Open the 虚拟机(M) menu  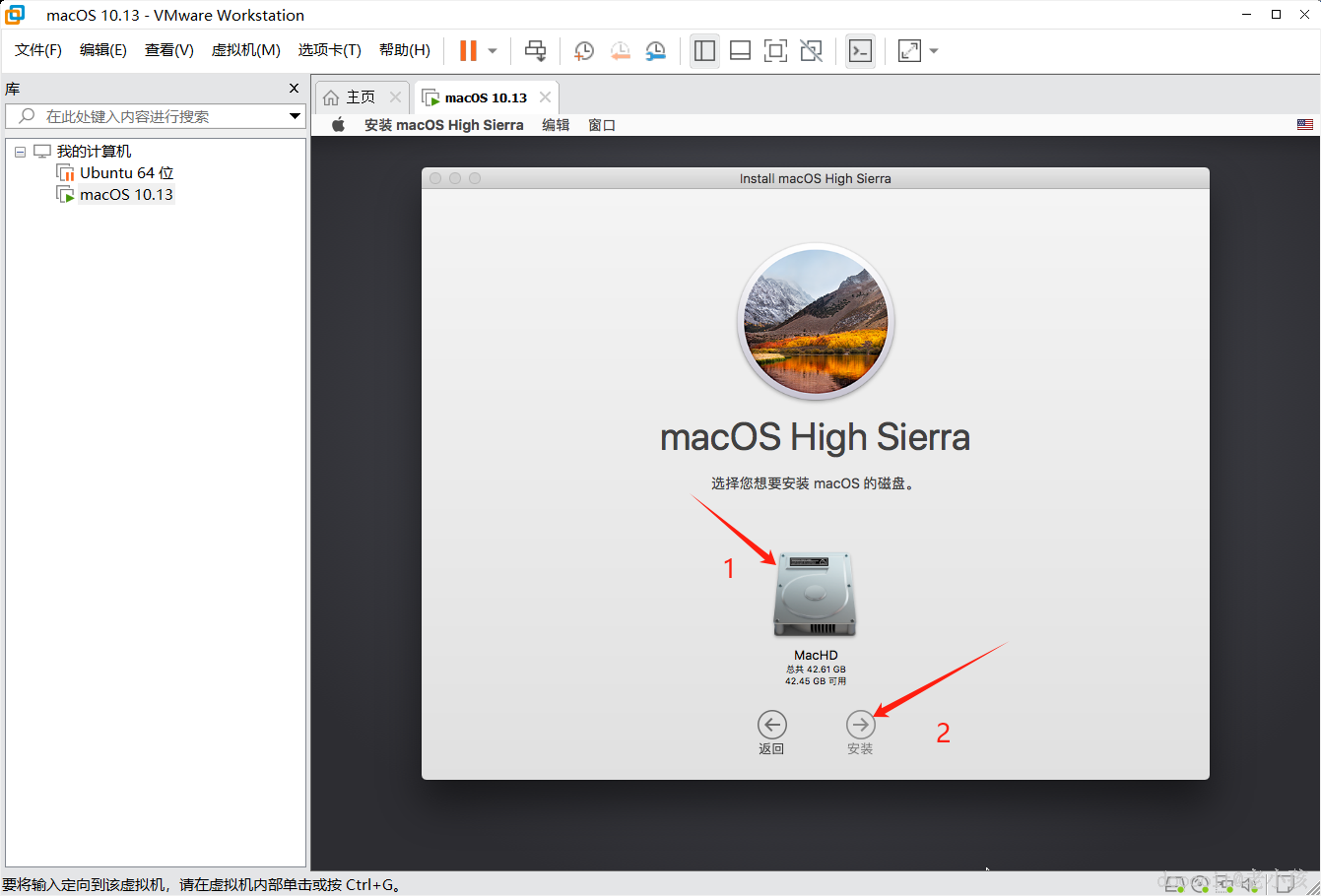pyautogui.click(x=246, y=50)
